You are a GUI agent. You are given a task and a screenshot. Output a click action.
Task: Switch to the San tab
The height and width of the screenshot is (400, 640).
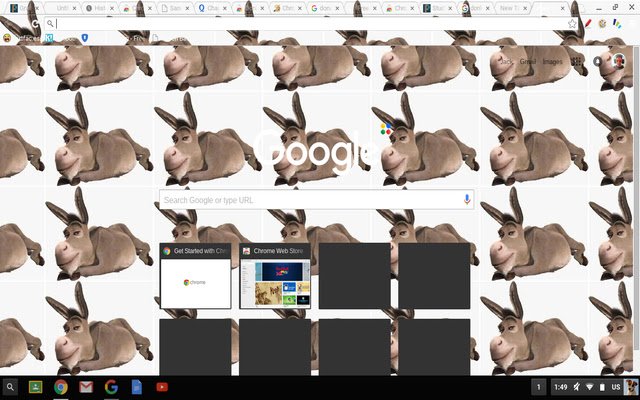[175, 8]
